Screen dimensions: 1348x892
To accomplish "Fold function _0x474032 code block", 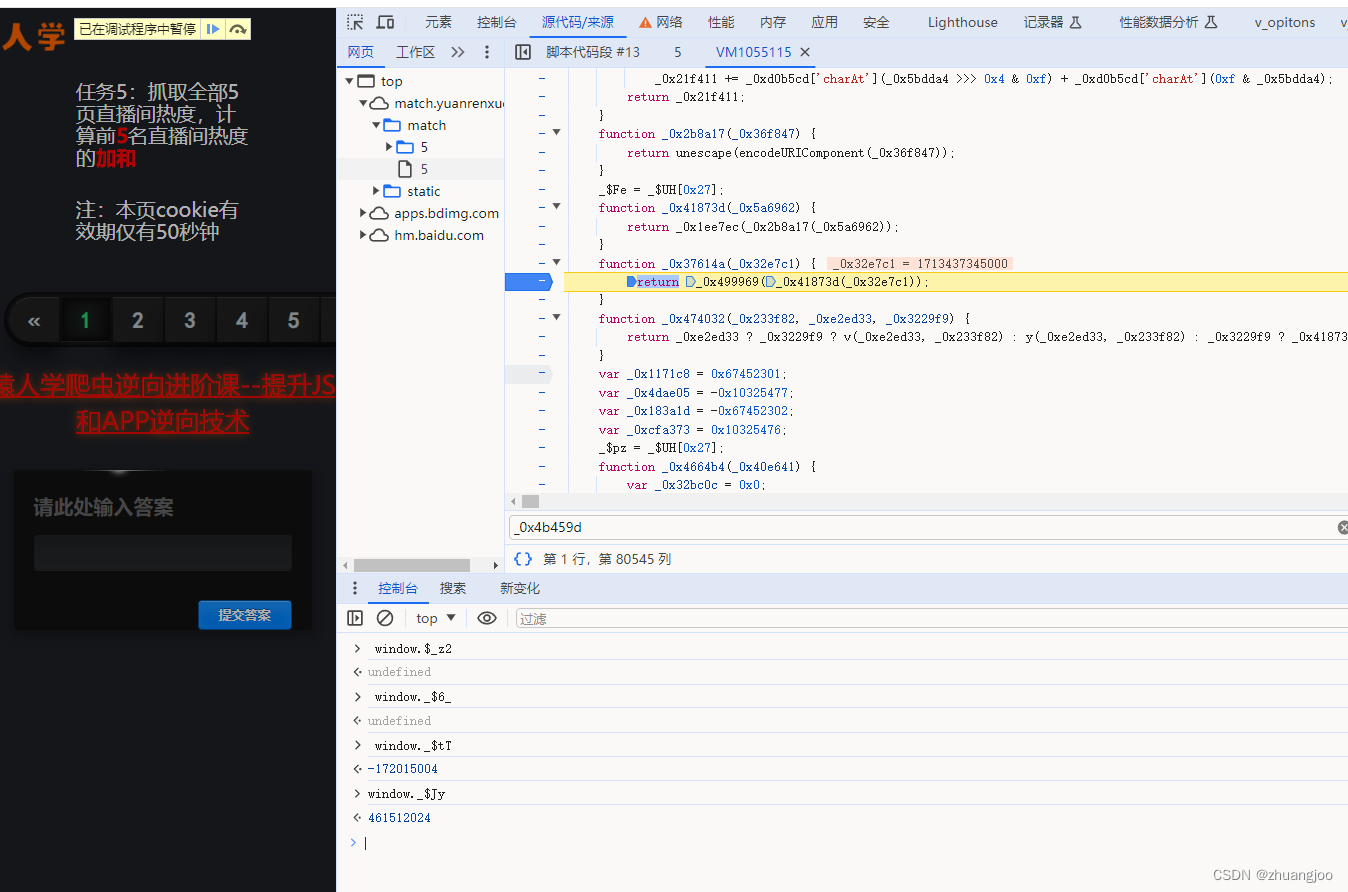I will 557,318.
